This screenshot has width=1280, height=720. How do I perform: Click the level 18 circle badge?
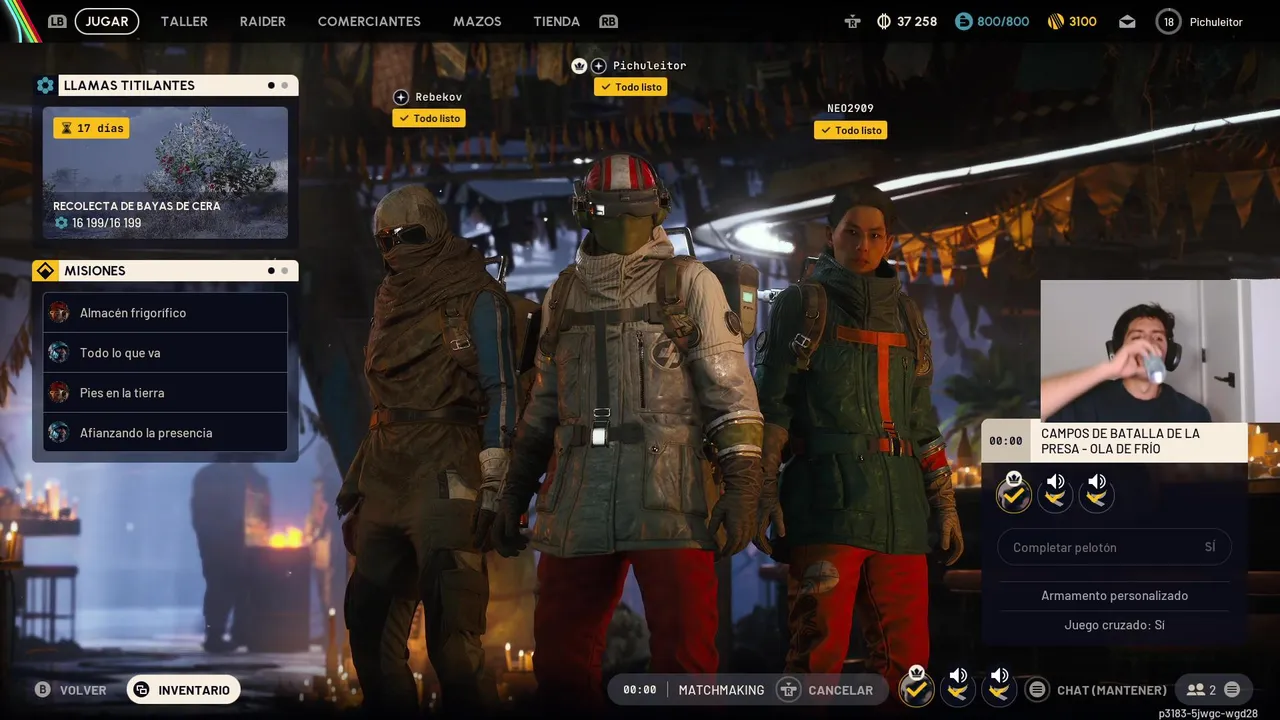pos(1168,21)
